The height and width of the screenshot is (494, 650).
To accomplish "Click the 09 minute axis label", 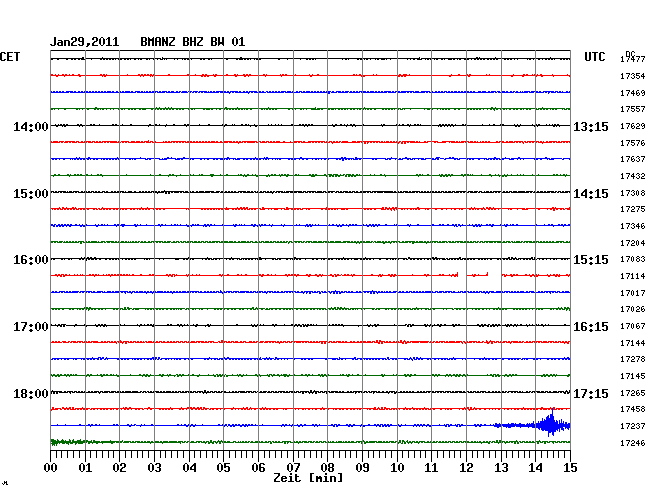I will tap(362, 468).
